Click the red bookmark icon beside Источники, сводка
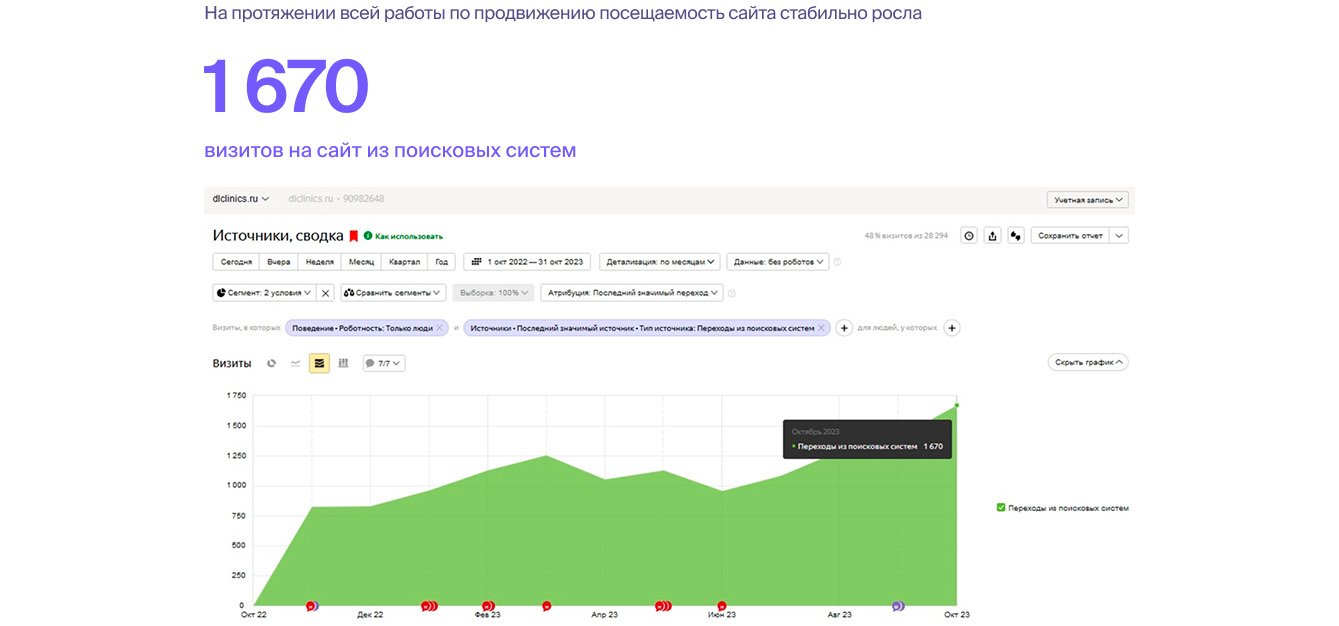 (353, 236)
